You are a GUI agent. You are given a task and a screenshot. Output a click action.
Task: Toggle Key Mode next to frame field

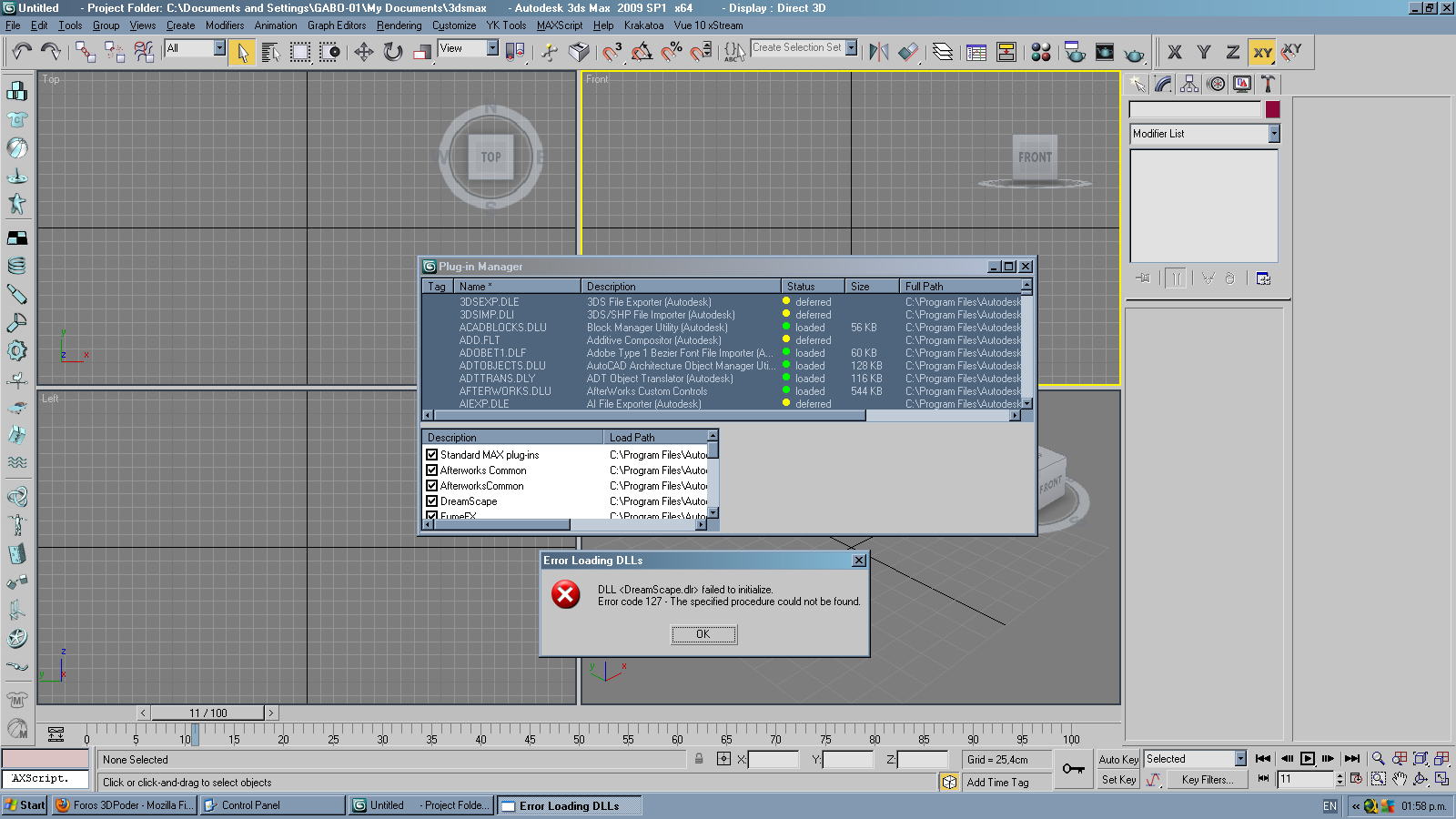click(1263, 779)
